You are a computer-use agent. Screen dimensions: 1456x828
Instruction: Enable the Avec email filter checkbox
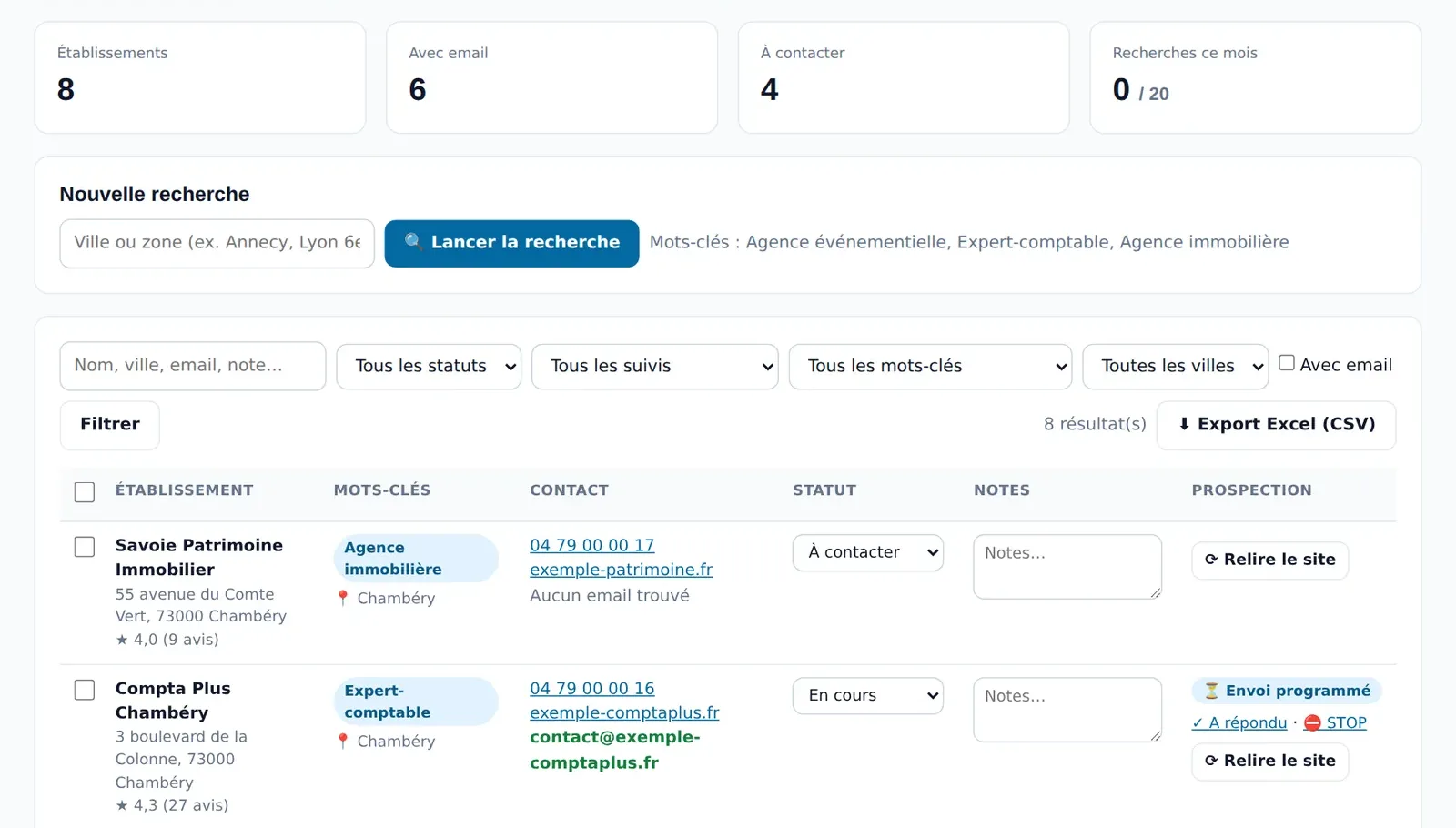[x=1287, y=362]
